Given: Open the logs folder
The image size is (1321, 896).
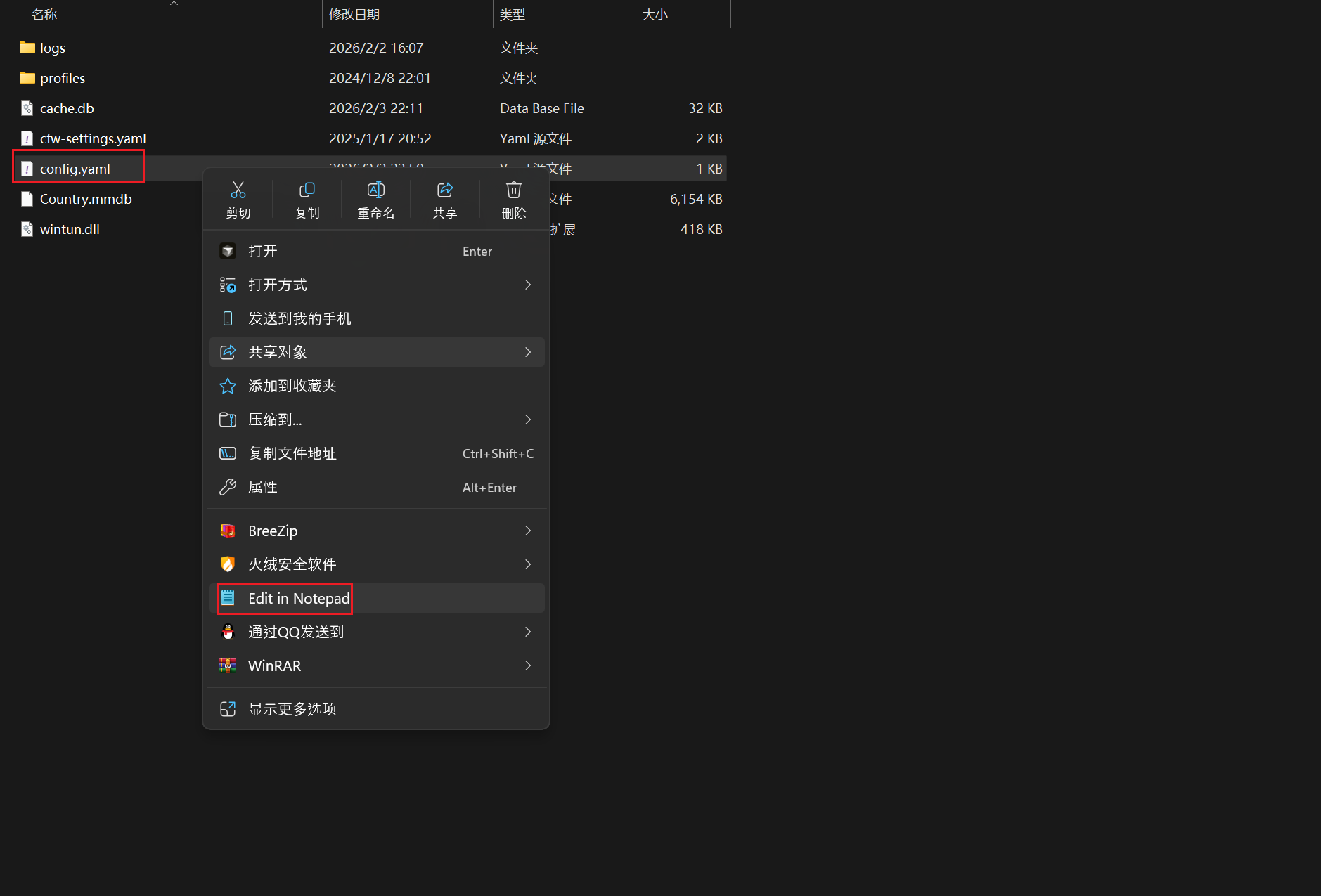Looking at the screenshot, I should [52, 48].
